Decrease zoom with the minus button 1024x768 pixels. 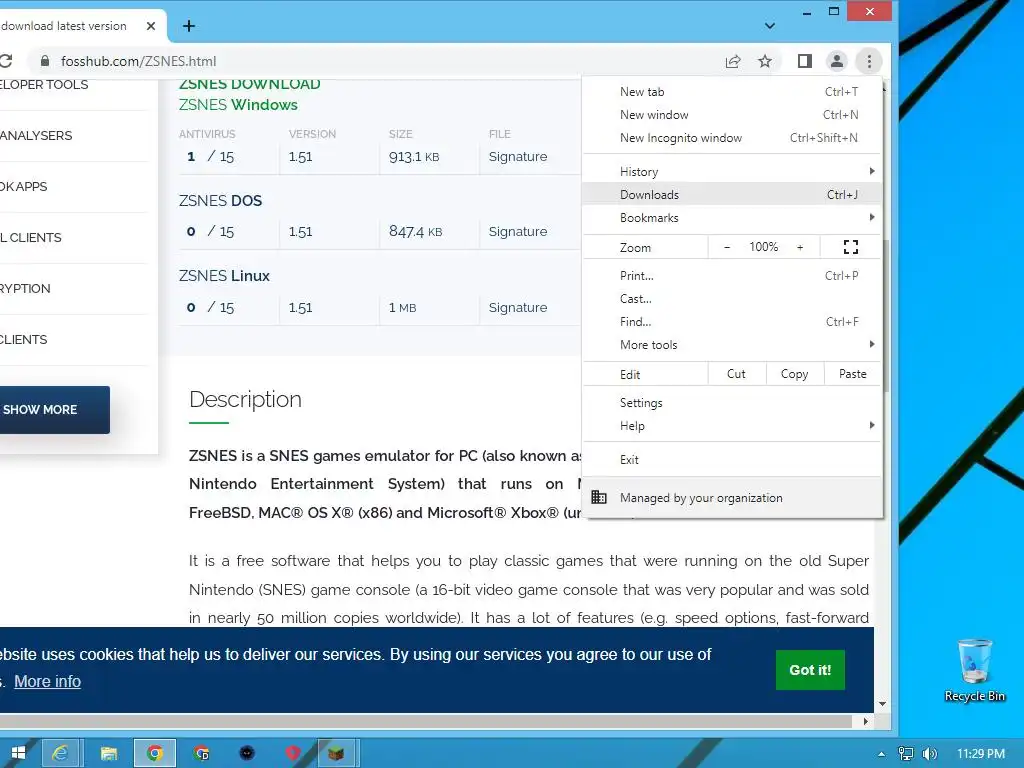(x=727, y=247)
